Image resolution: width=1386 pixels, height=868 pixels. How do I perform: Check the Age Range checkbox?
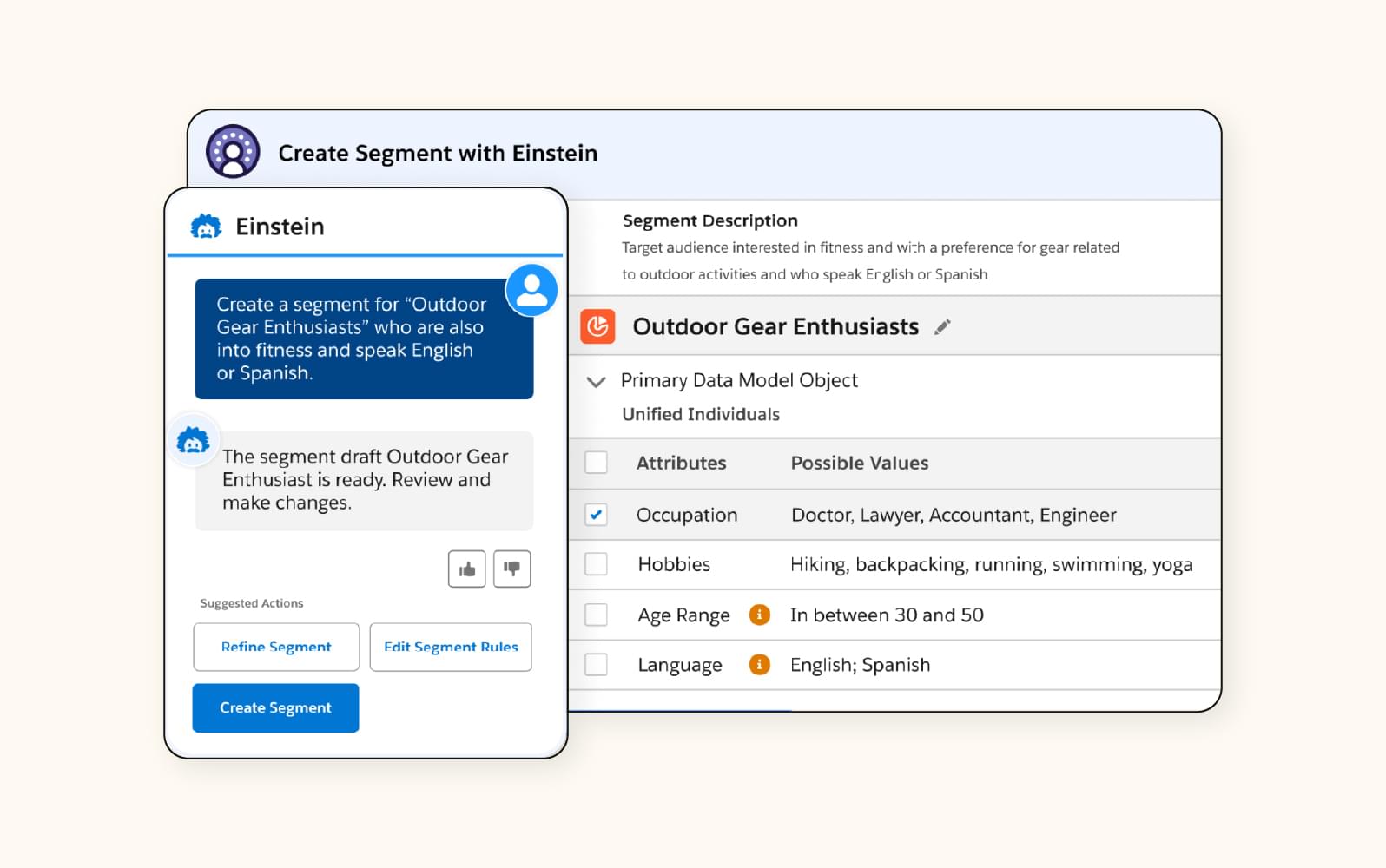(596, 615)
